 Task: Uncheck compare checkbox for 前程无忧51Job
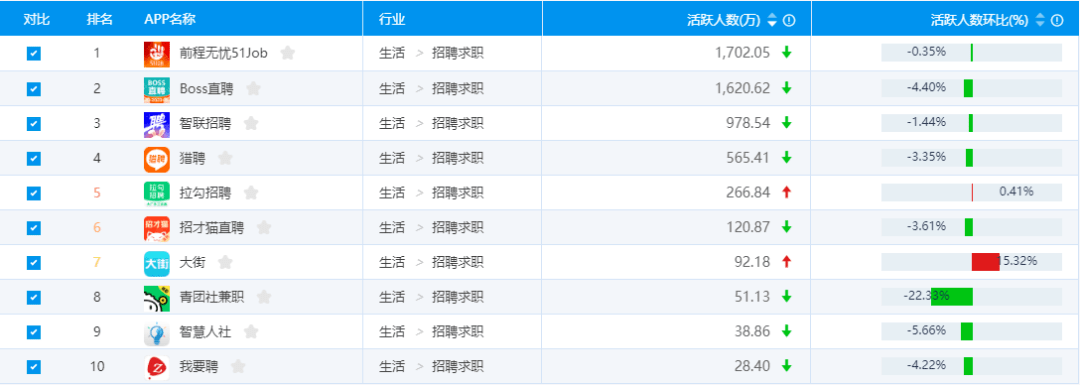[x=34, y=54]
